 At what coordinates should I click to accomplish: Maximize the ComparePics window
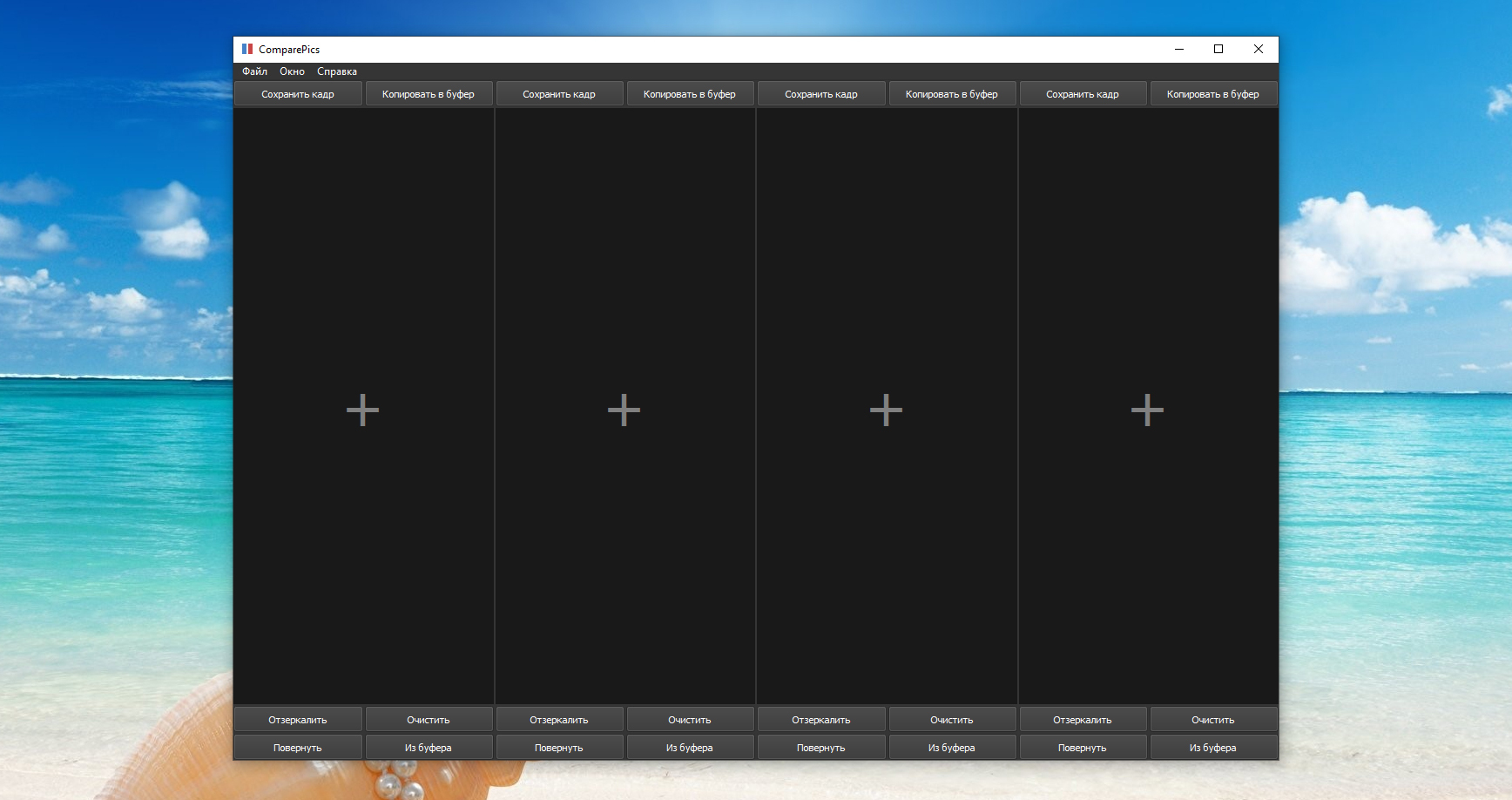tap(1218, 49)
